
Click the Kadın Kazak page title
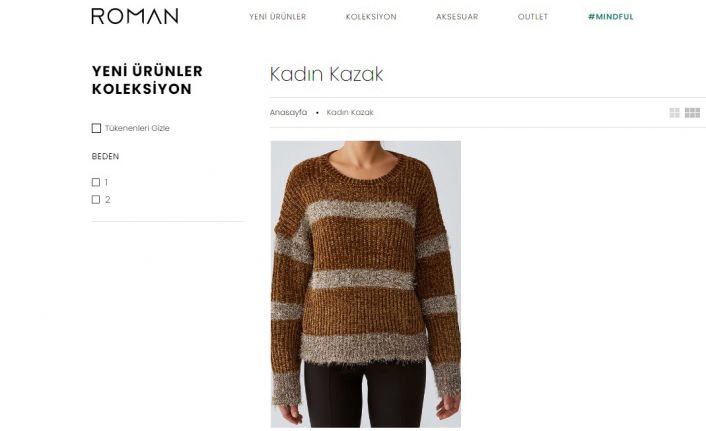click(x=326, y=74)
